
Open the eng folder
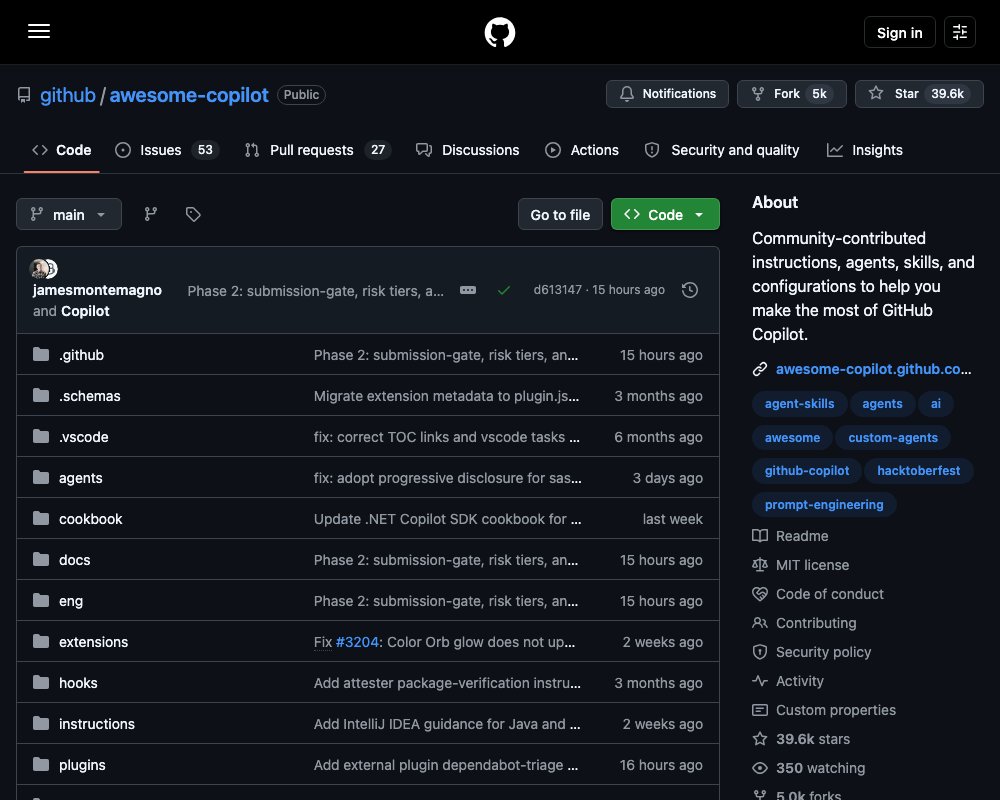[x=71, y=601]
